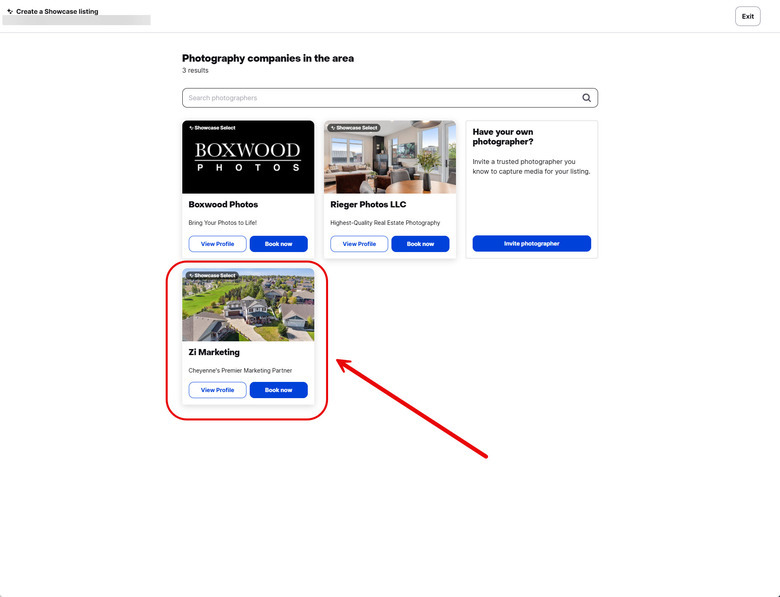Open Zi Marketing's View Profile

click(x=217, y=390)
